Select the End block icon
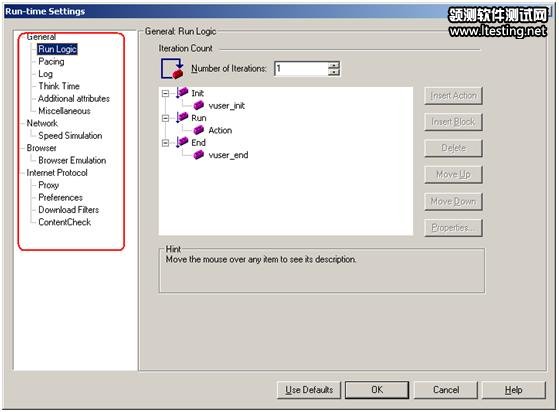Viewport: 559px width, 412px height. click(x=182, y=142)
